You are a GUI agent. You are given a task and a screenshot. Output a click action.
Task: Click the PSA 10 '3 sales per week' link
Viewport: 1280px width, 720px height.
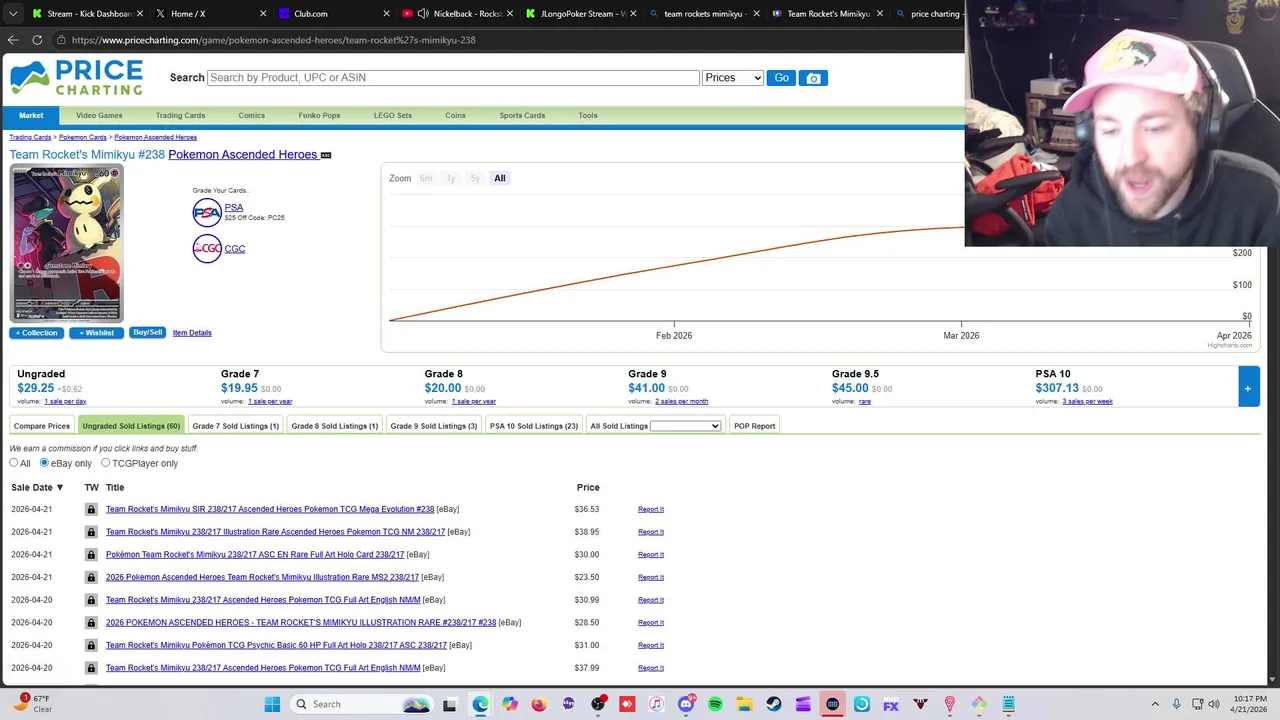click(x=1087, y=401)
